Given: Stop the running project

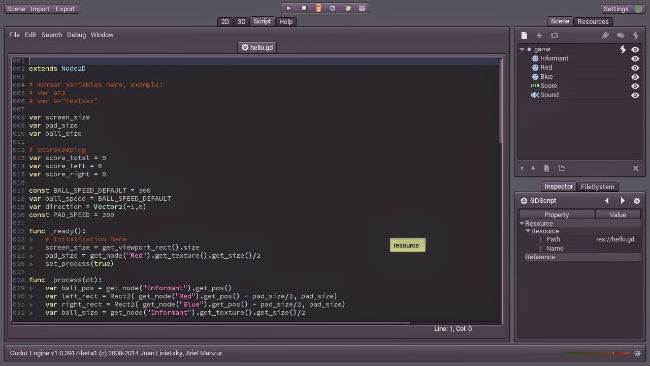Looking at the screenshot, I should coord(304,8).
